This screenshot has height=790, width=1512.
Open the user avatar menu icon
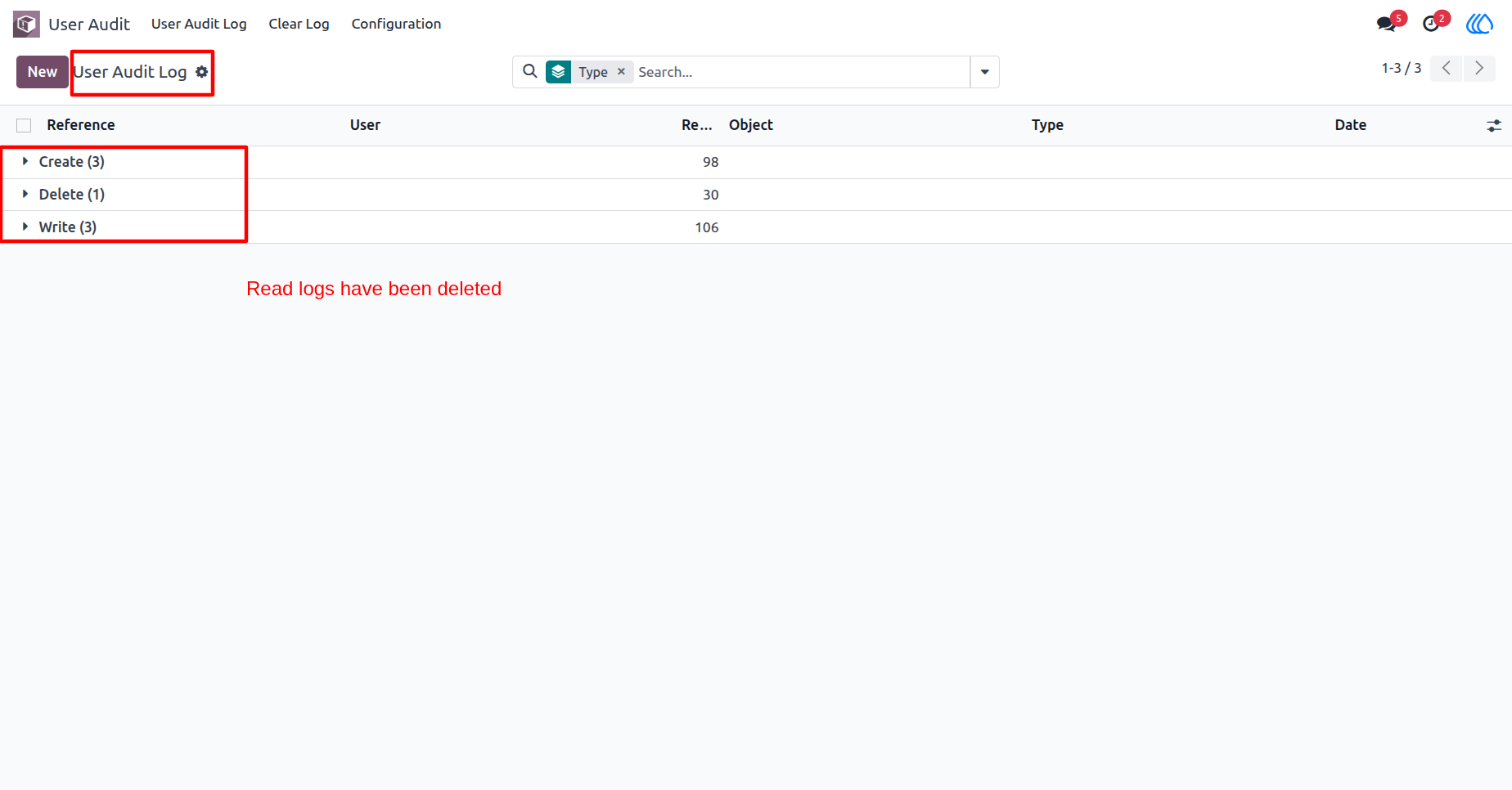coord(1479,24)
